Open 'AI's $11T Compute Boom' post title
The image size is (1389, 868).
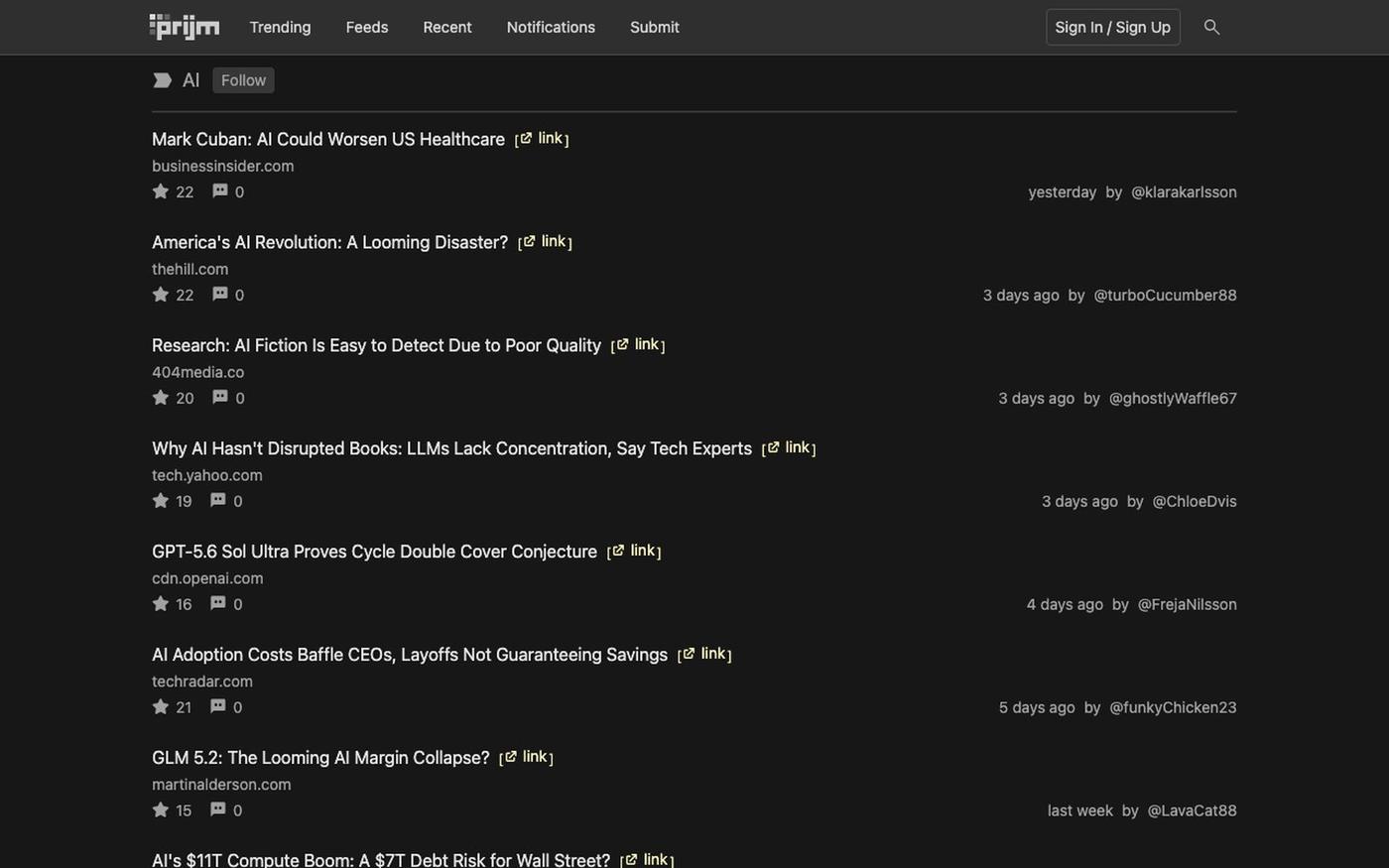pyautogui.click(x=381, y=860)
